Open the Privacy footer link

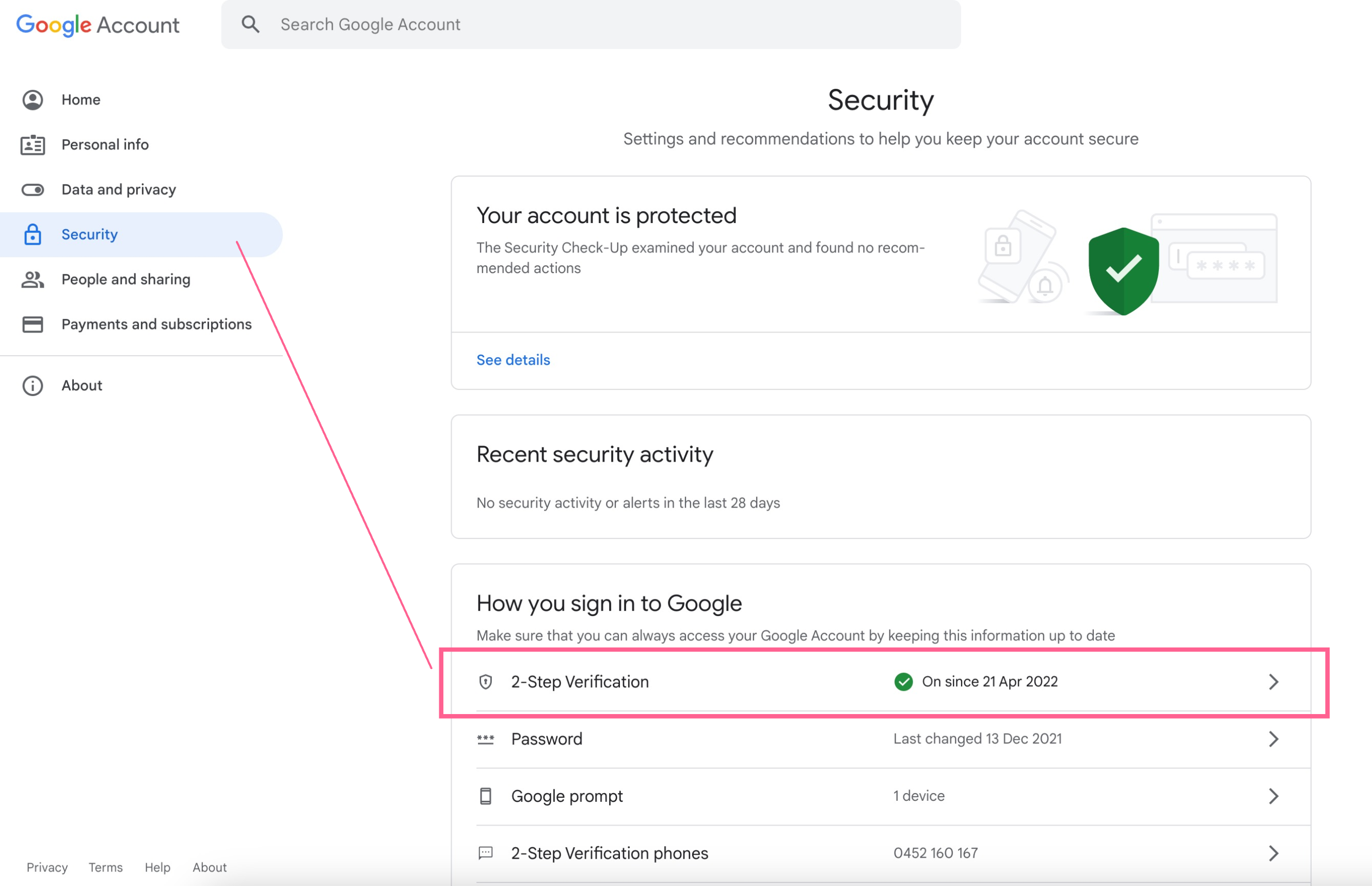(x=47, y=867)
